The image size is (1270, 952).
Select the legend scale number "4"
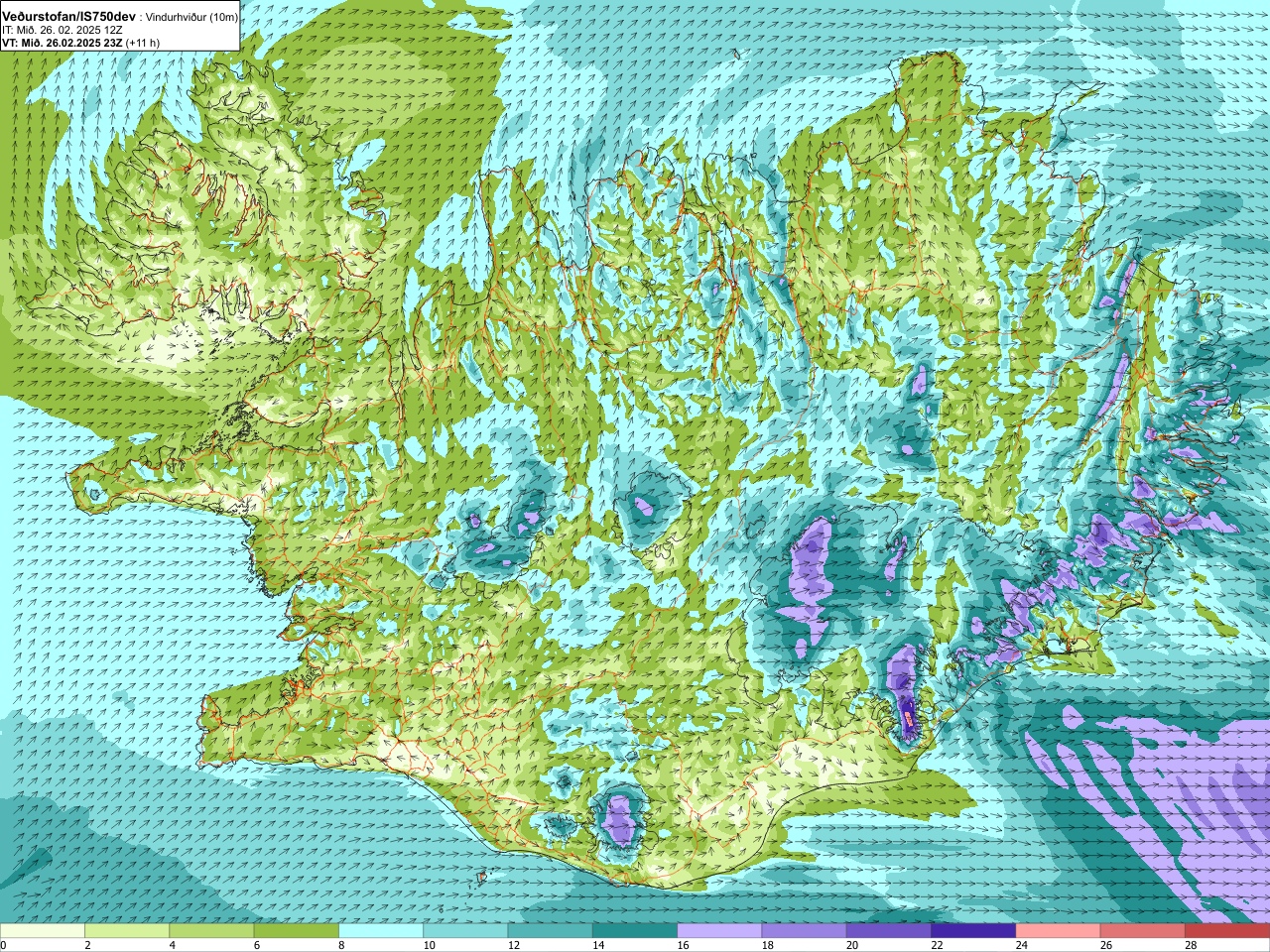point(172,945)
